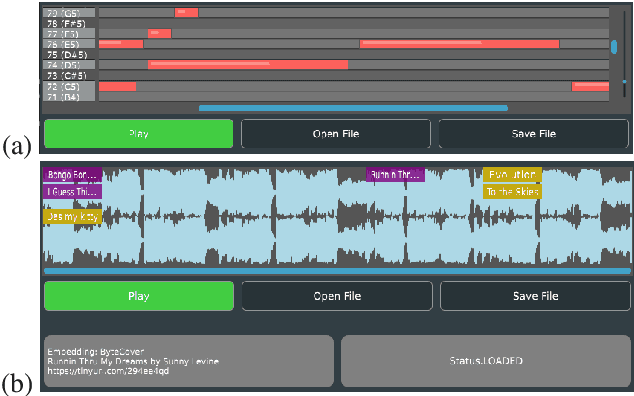
Task: Select the 77 (F5) piano key label
Action: click(69, 34)
